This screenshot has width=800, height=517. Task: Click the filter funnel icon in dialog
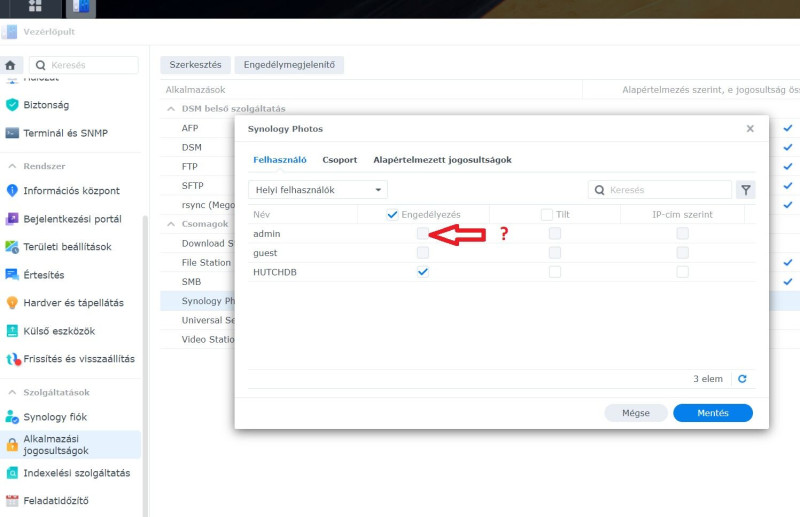(745, 190)
